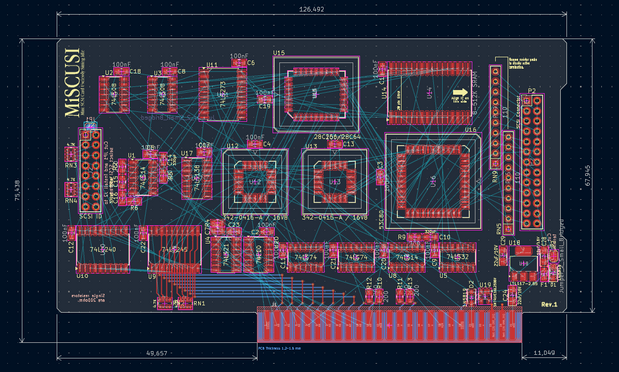Select the 75.438 left dimension label
The image size is (619, 372).
click(17, 190)
